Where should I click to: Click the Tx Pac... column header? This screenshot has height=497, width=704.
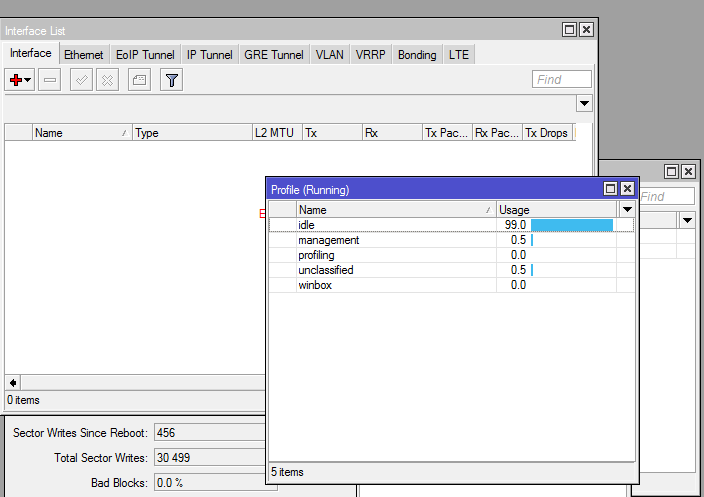click(x=447, y=133)
